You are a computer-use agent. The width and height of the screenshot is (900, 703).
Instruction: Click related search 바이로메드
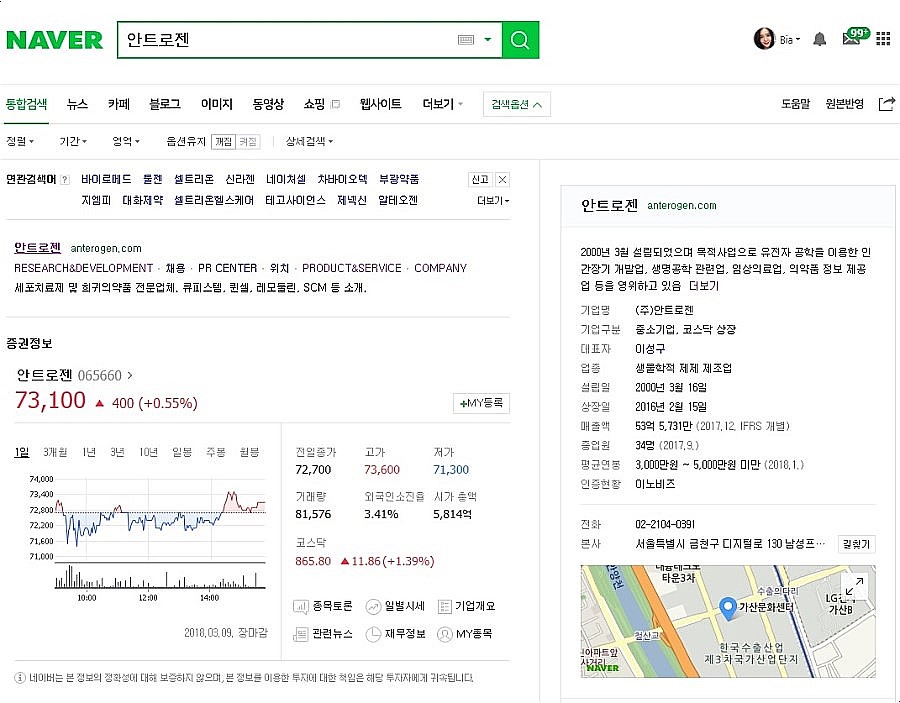click(x=106, y=179)
